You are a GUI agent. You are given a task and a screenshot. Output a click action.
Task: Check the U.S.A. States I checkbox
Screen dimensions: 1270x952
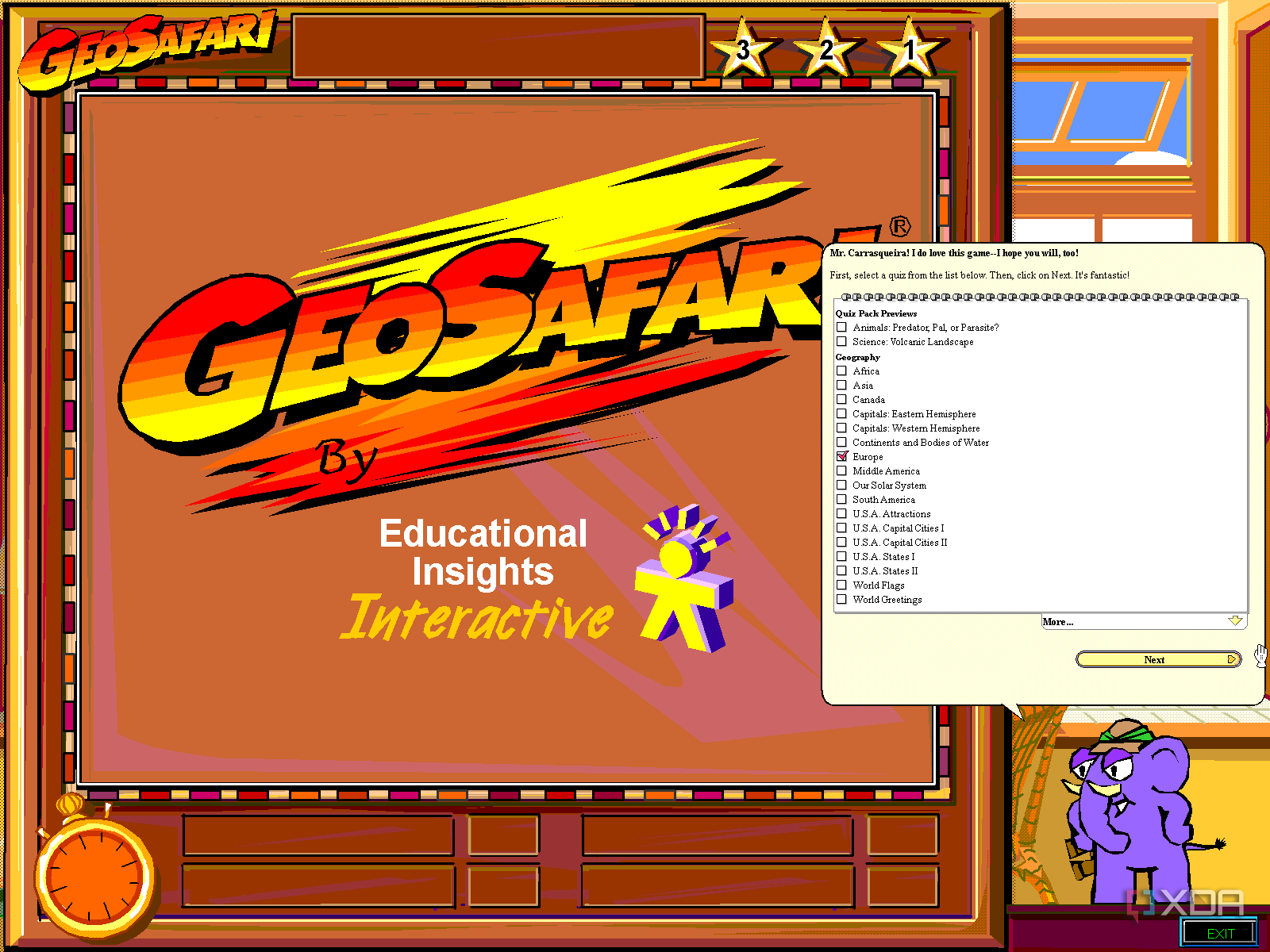tap(841, 556)
